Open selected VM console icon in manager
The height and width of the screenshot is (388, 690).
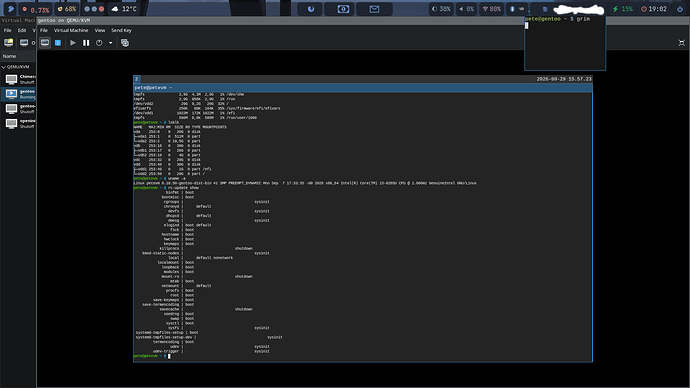(x=24, y=43)
